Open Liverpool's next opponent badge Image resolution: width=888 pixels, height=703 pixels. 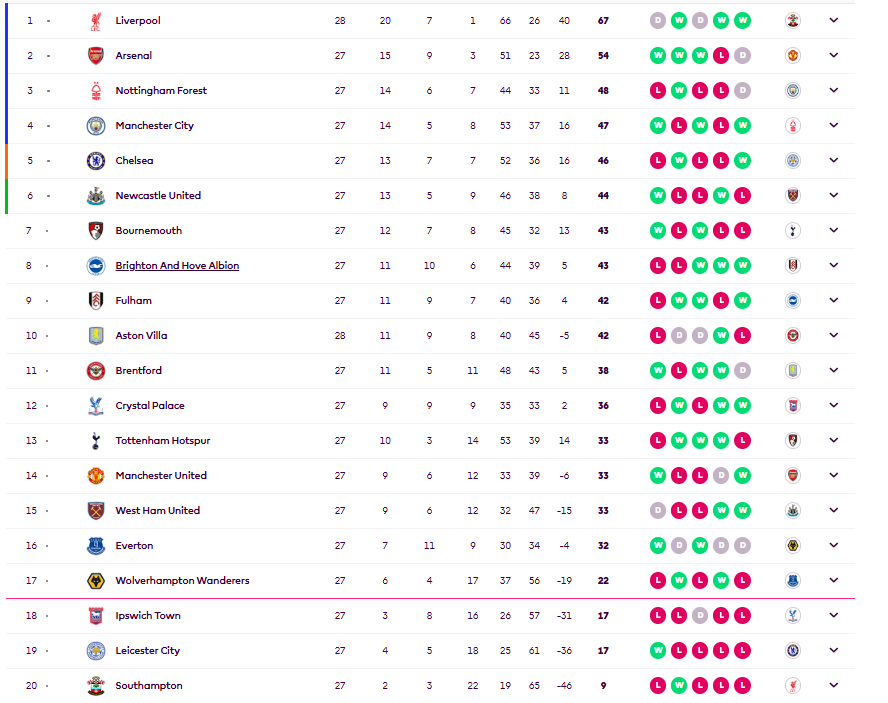793,21
